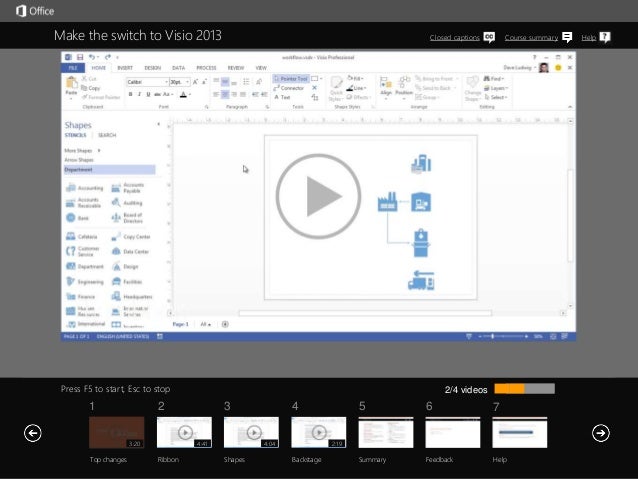Open the Top changes thumbnail
This screenshot has width=638, height=479.
tap(116, 432)
